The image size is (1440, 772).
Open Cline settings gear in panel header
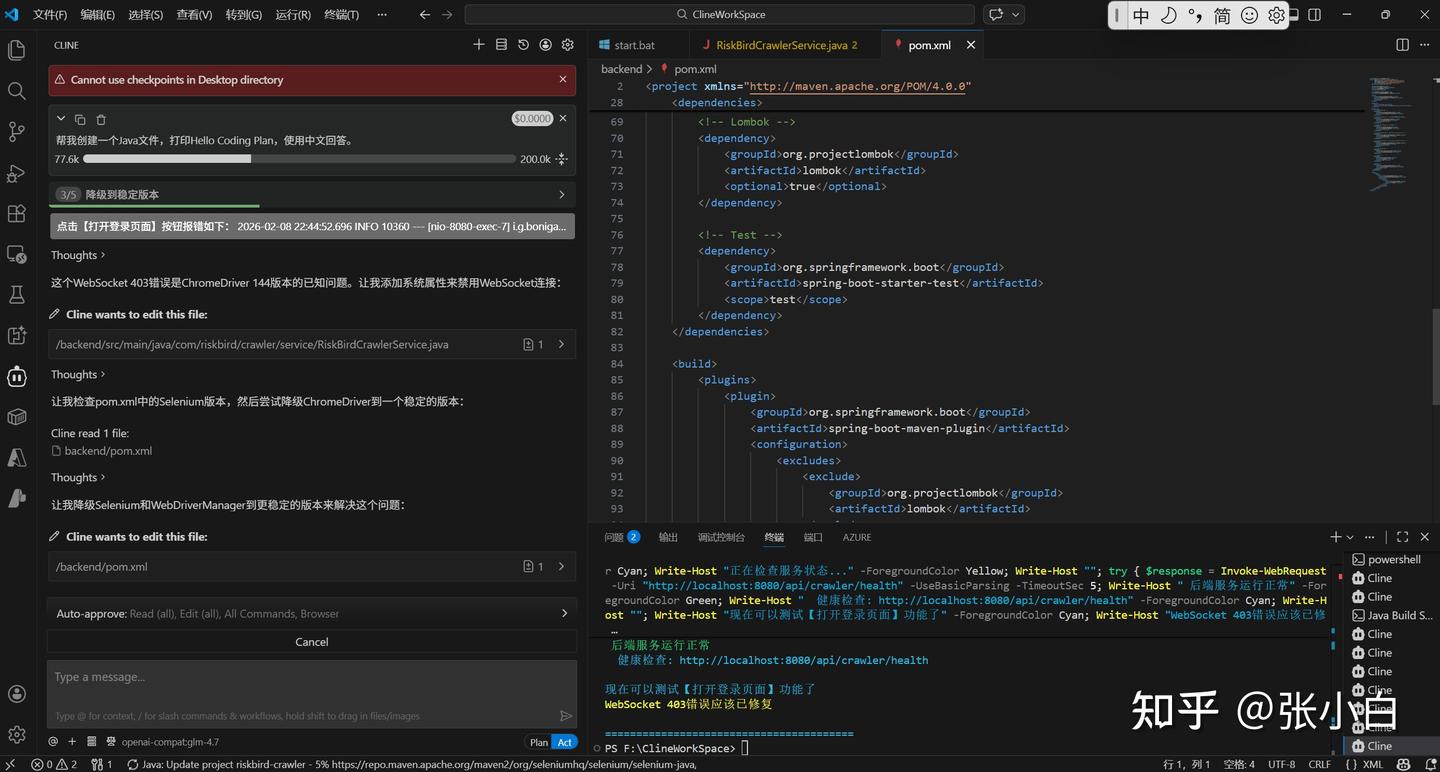pos(568,45)
